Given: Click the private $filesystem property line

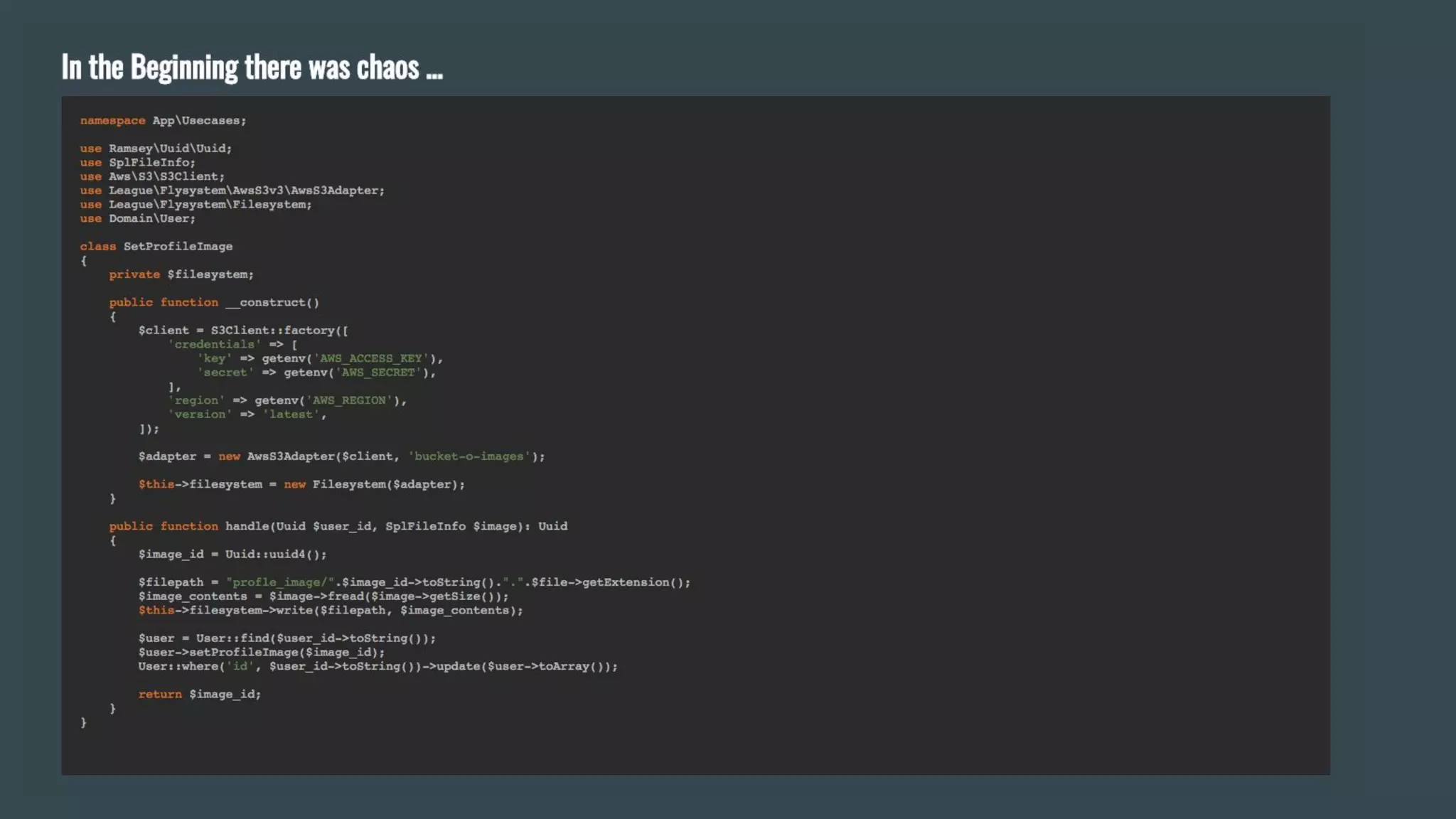Looking at the screenshot, I should pyautogui.click(x=181, y=274).
